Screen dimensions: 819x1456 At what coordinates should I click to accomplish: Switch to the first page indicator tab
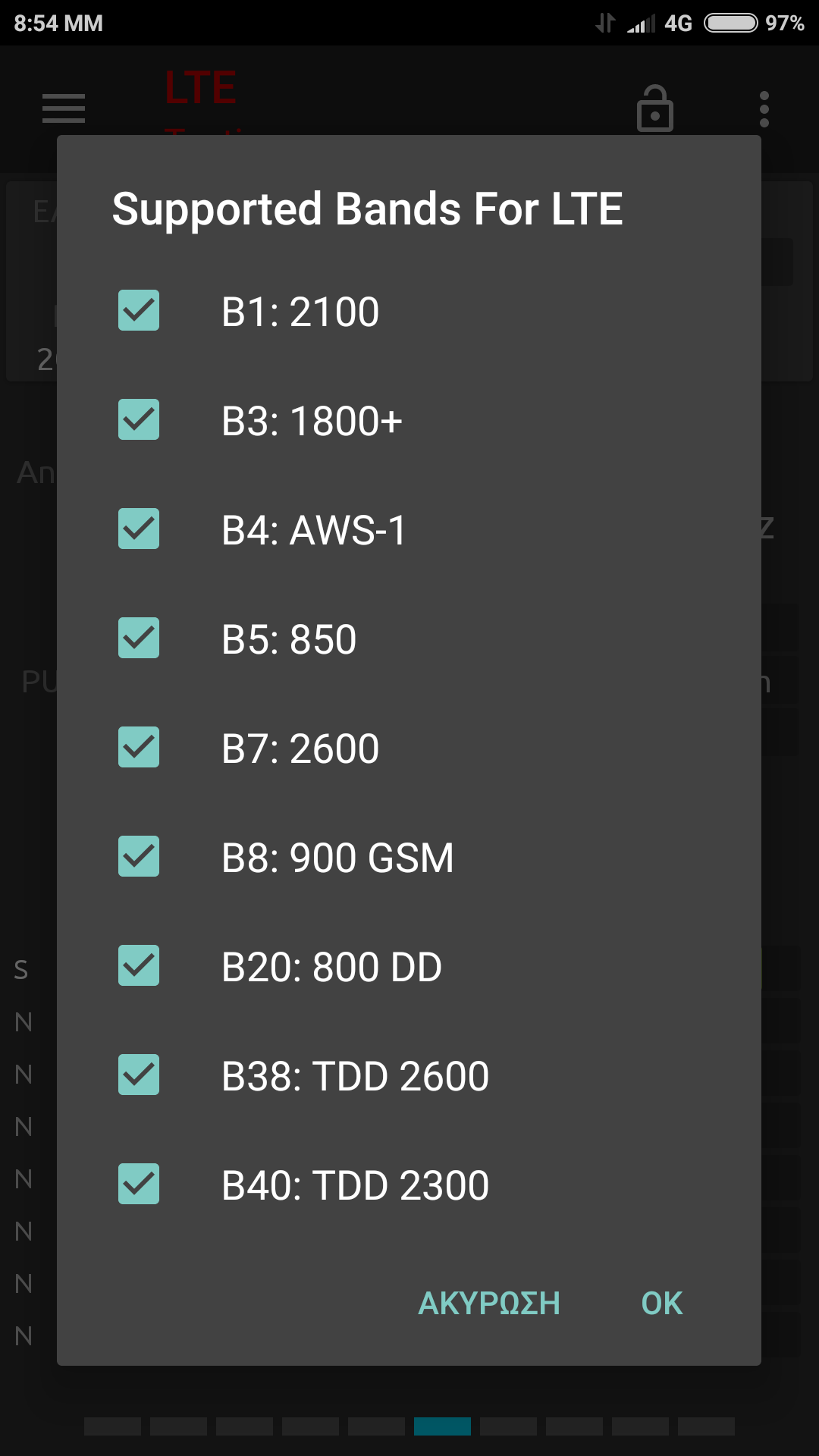112,1426
